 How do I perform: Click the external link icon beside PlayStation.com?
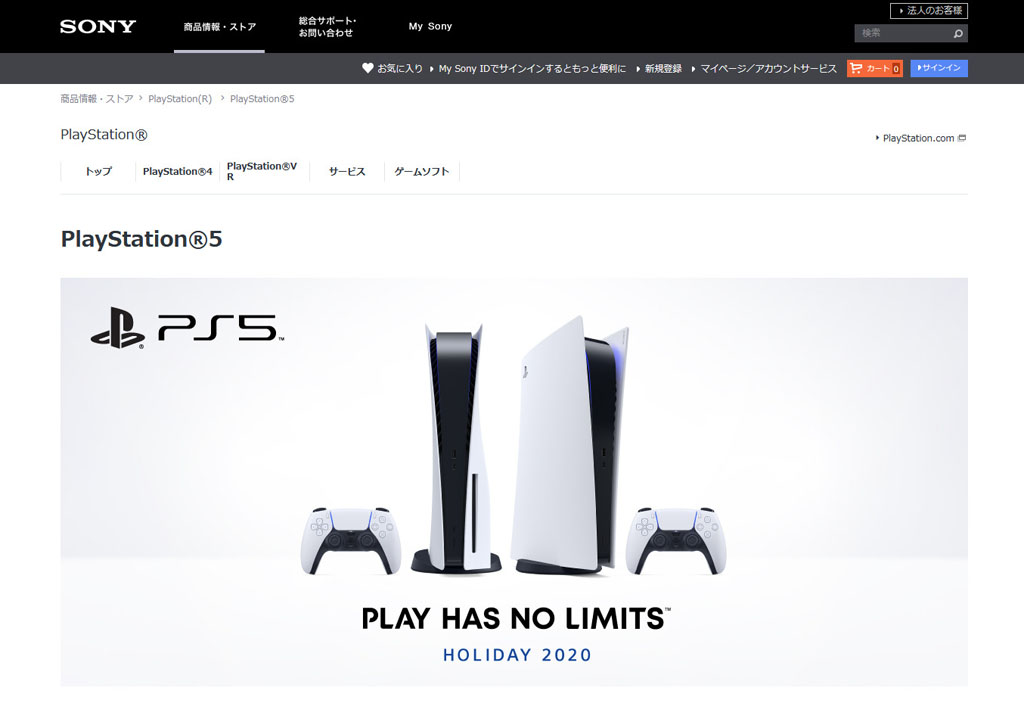tap(962, 138)
